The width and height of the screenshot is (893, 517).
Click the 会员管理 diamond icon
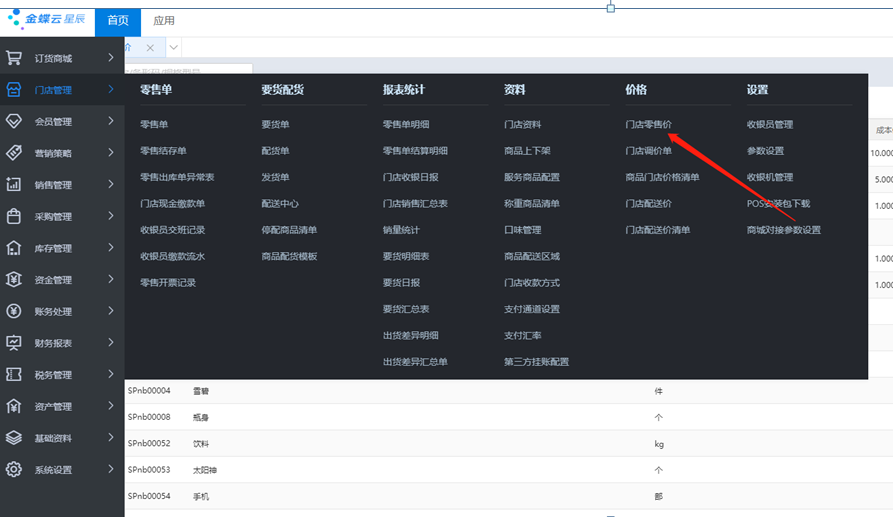point(14,121)
